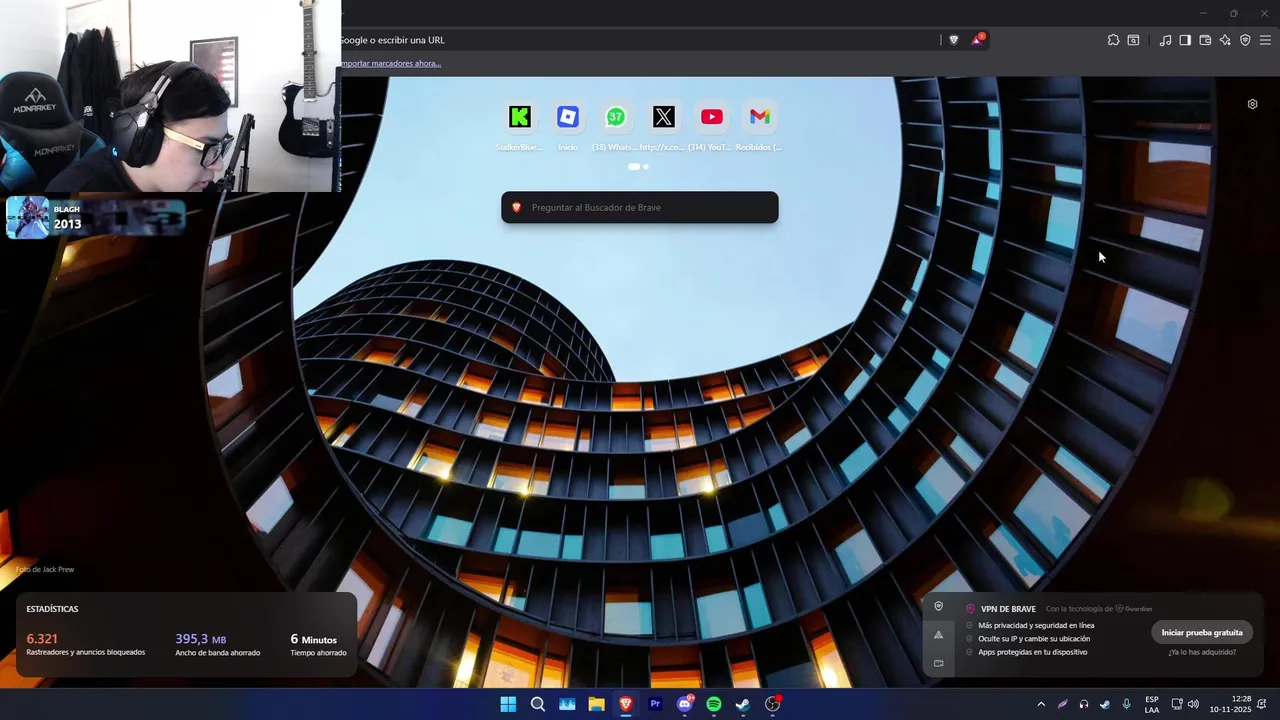Click the tab search icon in toolbar

(1133, 40)
